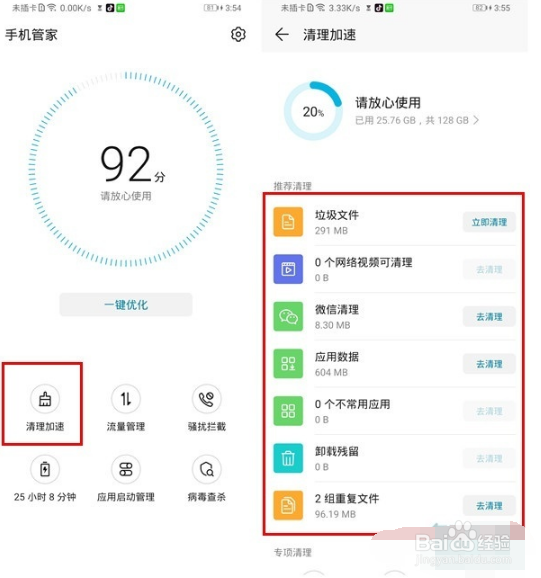541x578 pixels.
Task: Click 去清理 for 重复文件
Action: tap(489, 506)
